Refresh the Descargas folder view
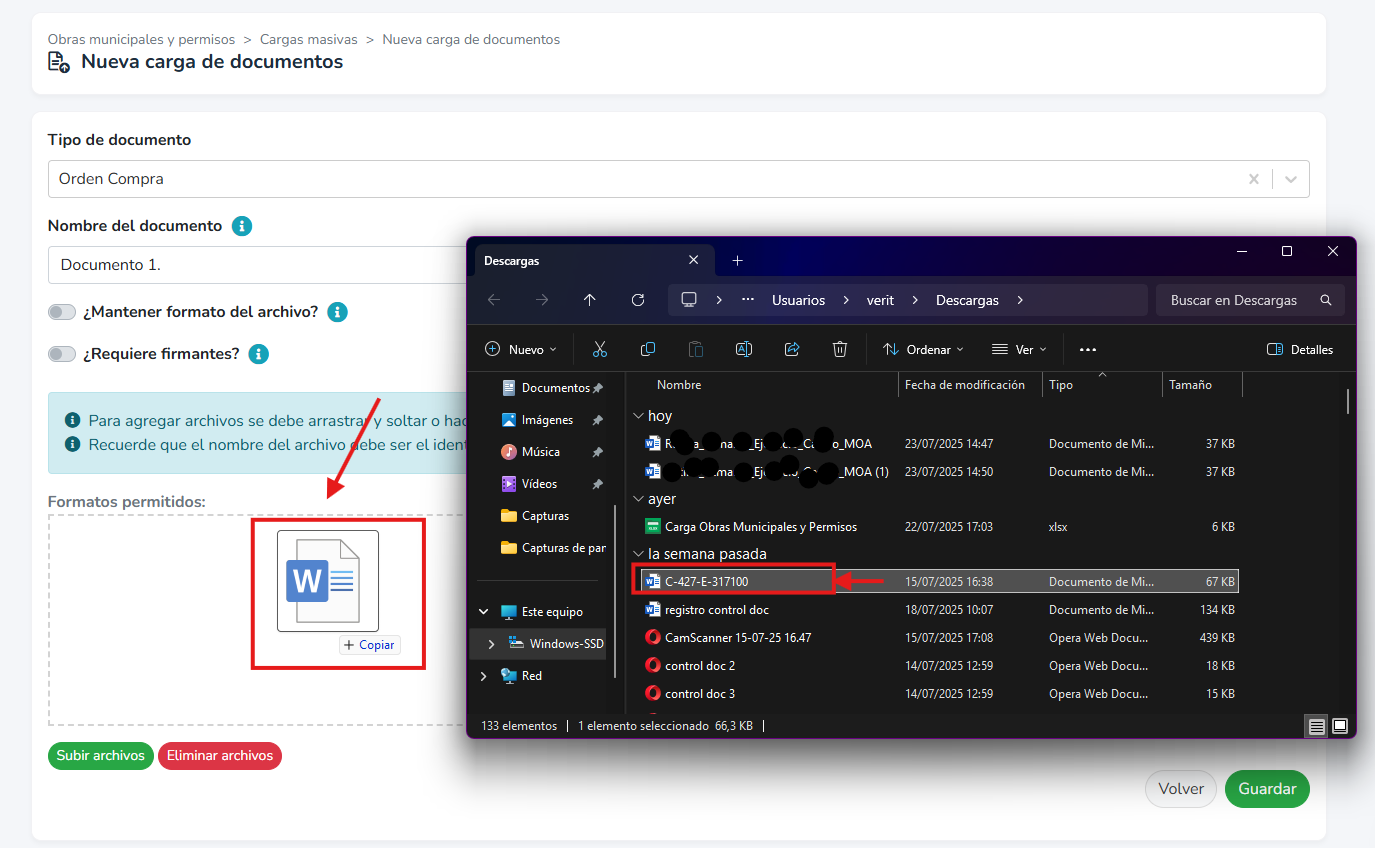 638,300
